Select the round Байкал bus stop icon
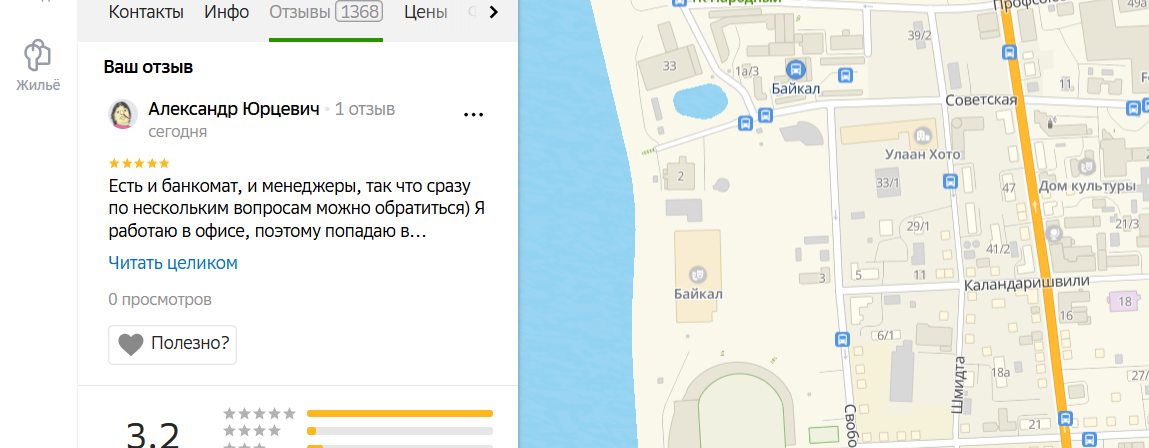The image size is (1149, 448). 795,70
